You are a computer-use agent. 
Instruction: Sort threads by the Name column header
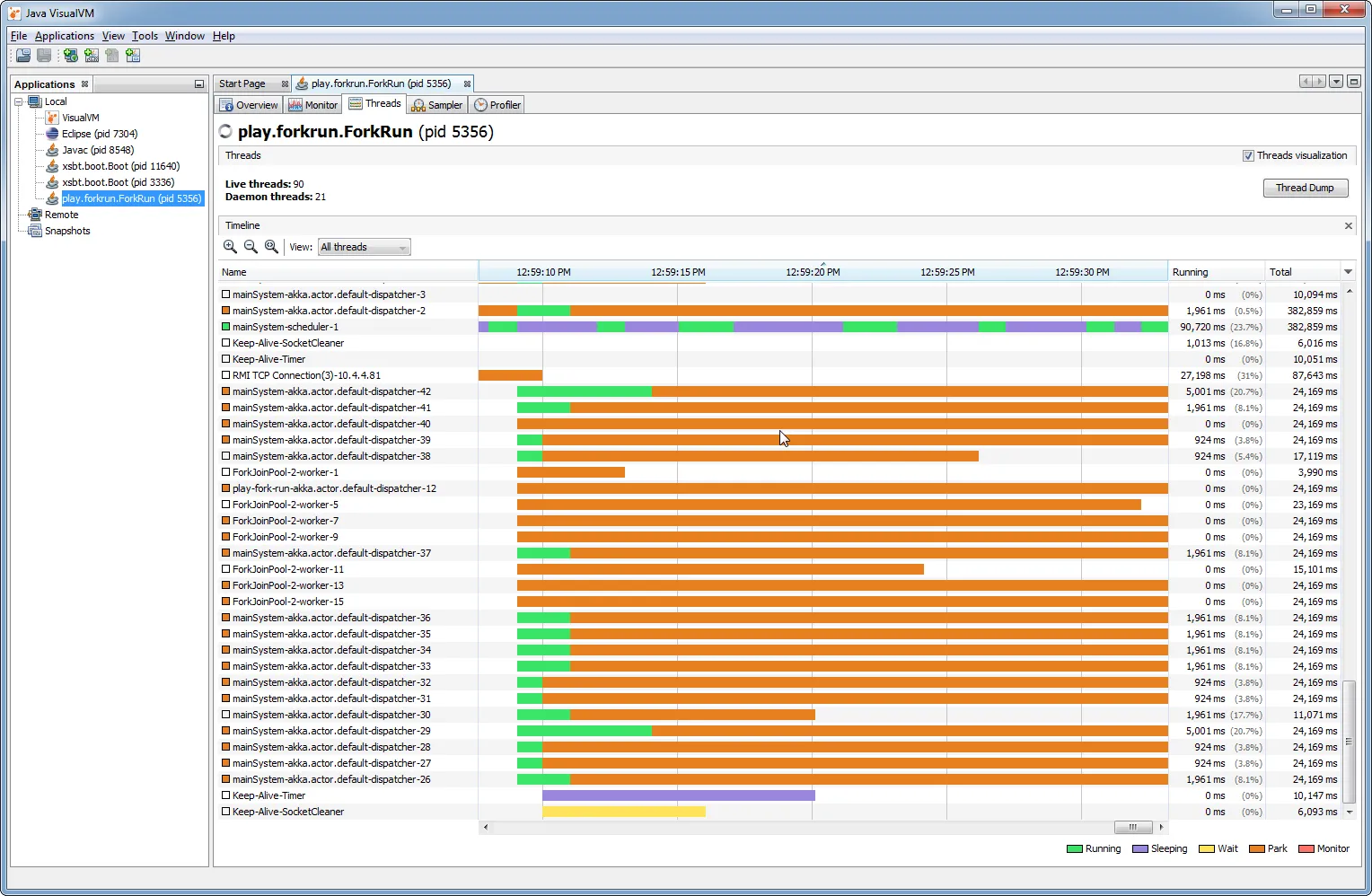click(x=348, y=272)
